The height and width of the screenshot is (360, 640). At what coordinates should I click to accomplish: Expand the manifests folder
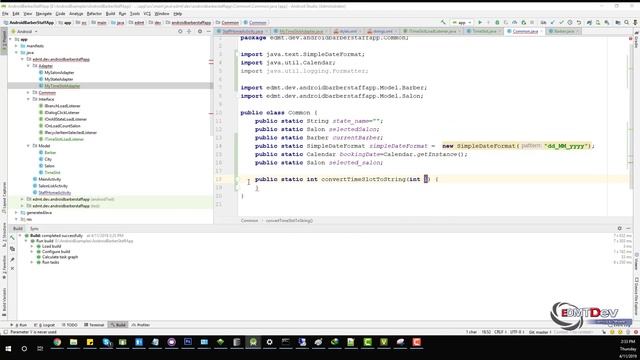(x=16, y=46)
